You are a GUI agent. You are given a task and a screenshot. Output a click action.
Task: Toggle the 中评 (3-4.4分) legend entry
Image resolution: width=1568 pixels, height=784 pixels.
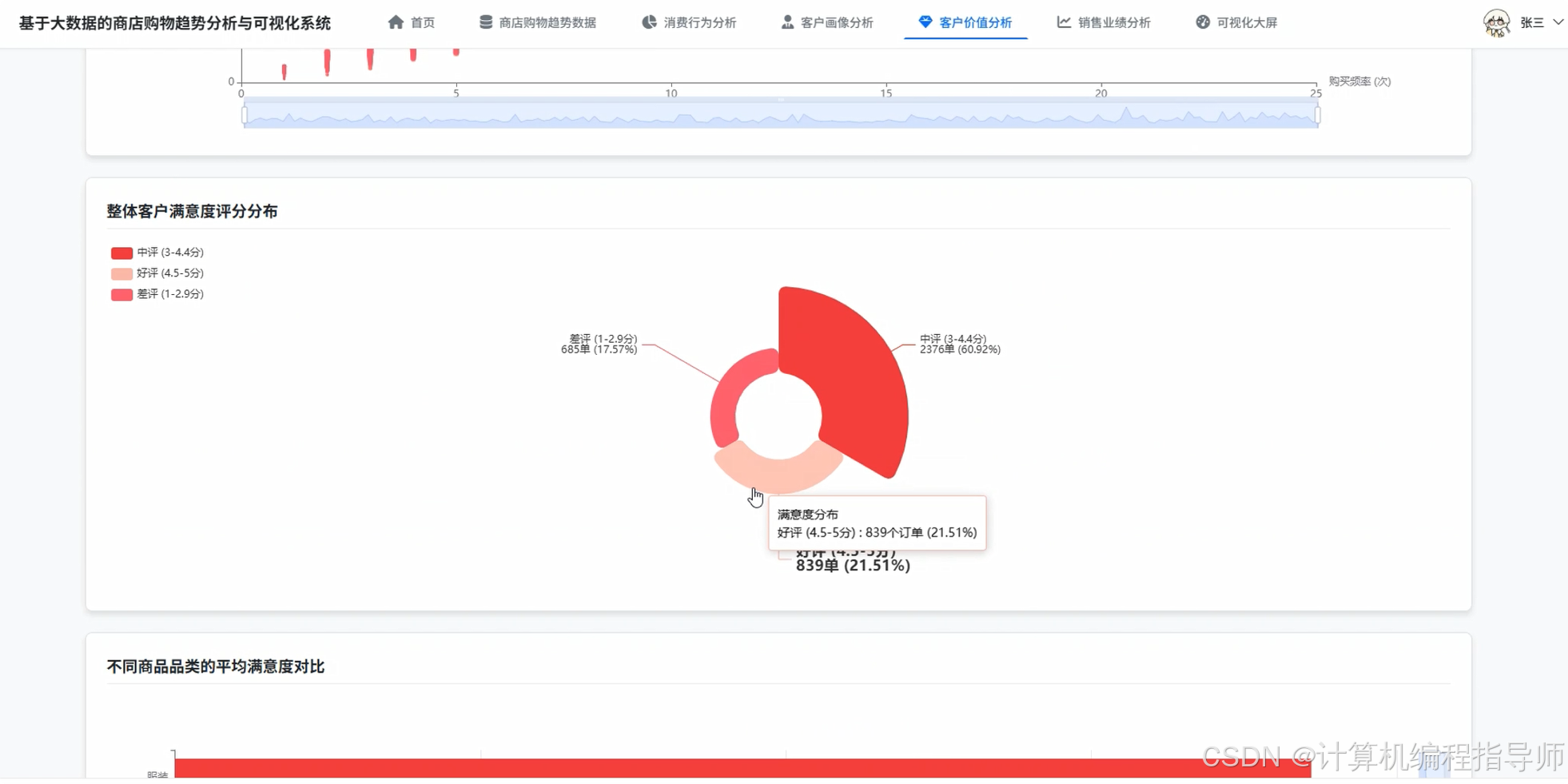[x=157, y=253]
